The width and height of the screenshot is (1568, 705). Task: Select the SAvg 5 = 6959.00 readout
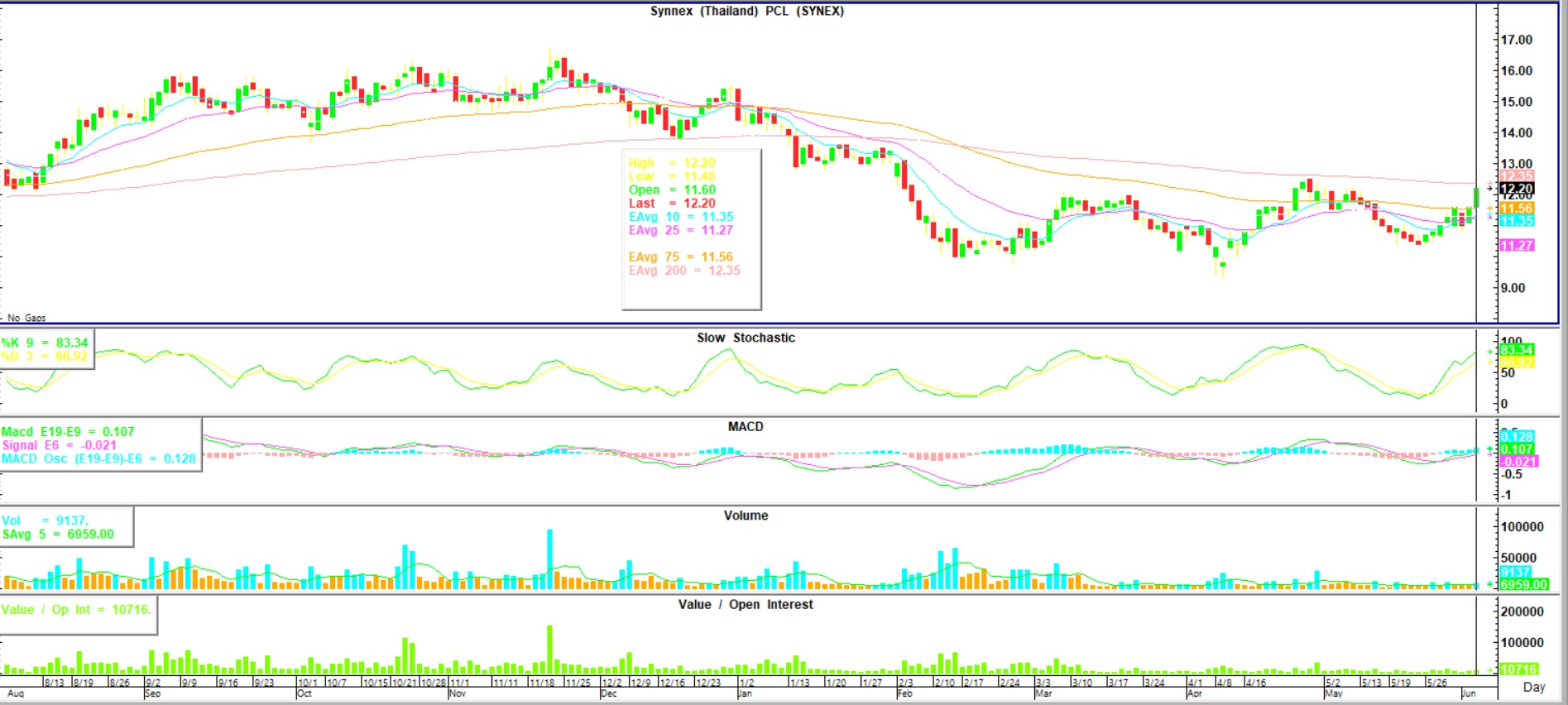58,534
